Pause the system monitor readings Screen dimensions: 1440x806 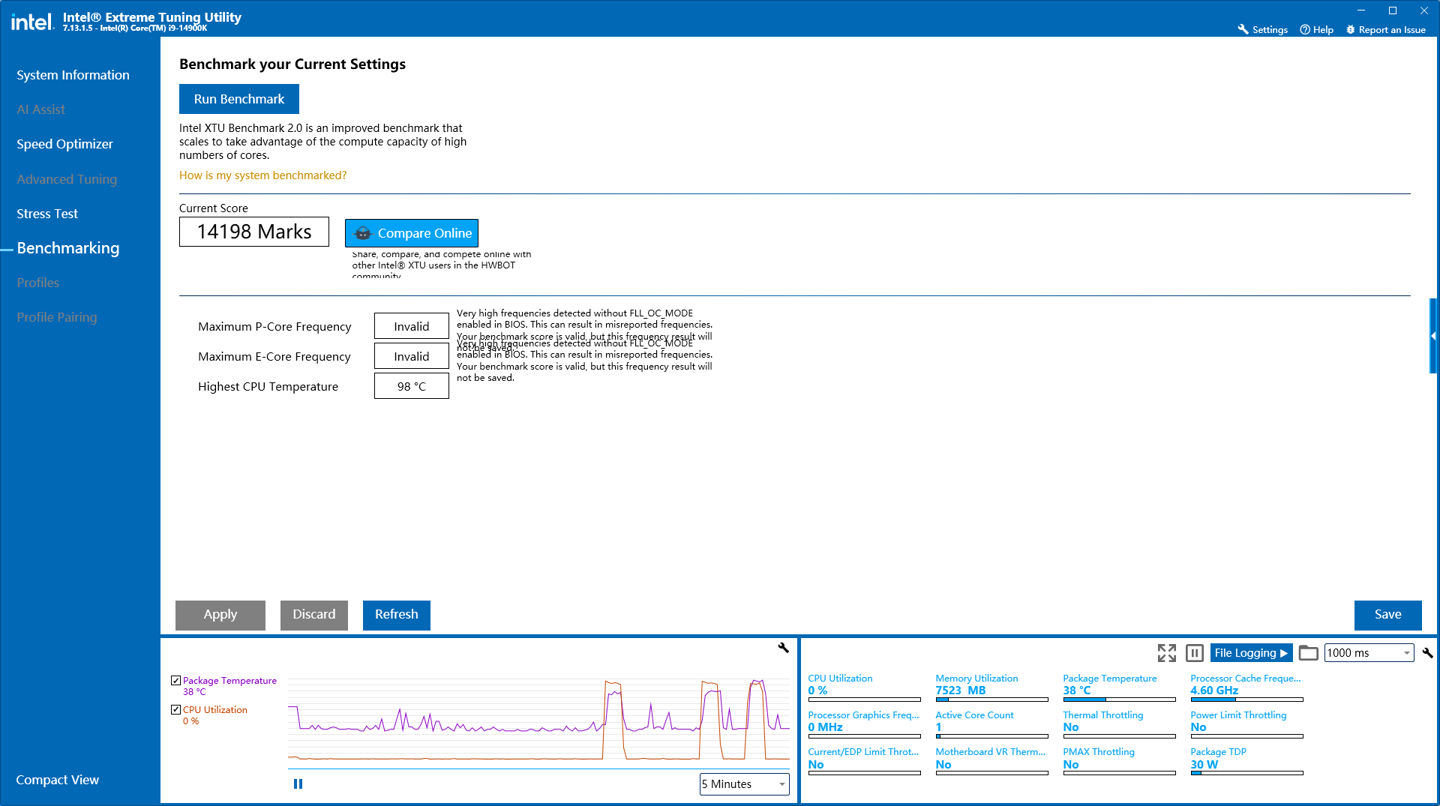tap(1194, 653)
